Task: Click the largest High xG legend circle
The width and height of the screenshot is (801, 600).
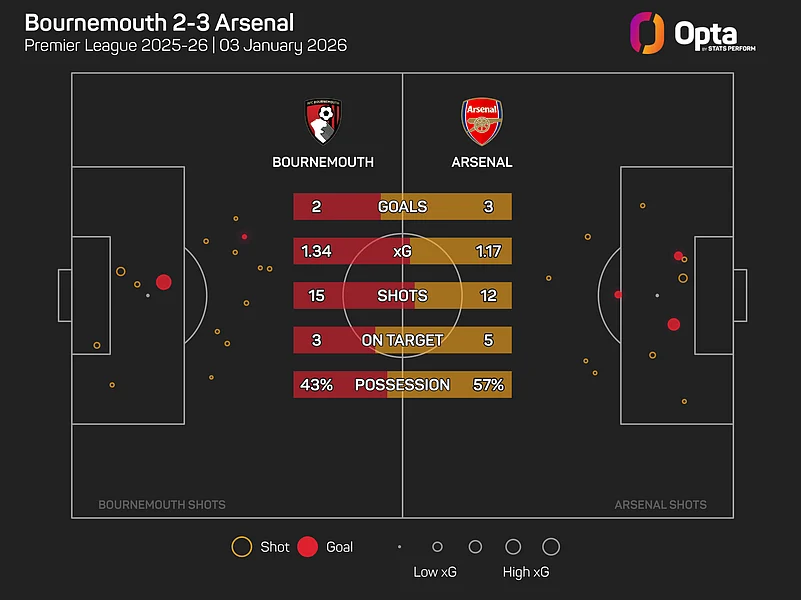Action: click(x=550, y=547)
